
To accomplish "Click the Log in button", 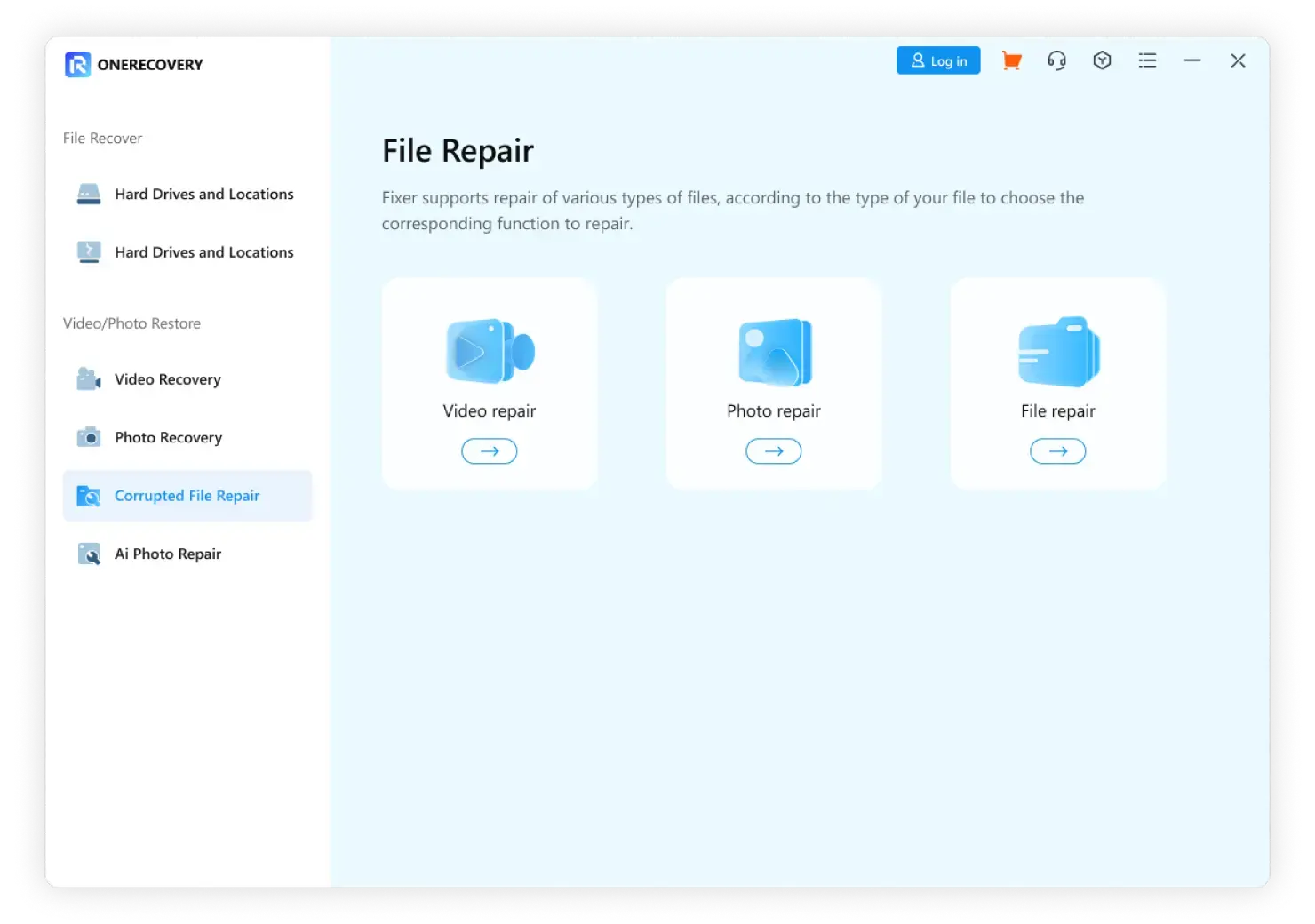I will (x=937, y=60).
